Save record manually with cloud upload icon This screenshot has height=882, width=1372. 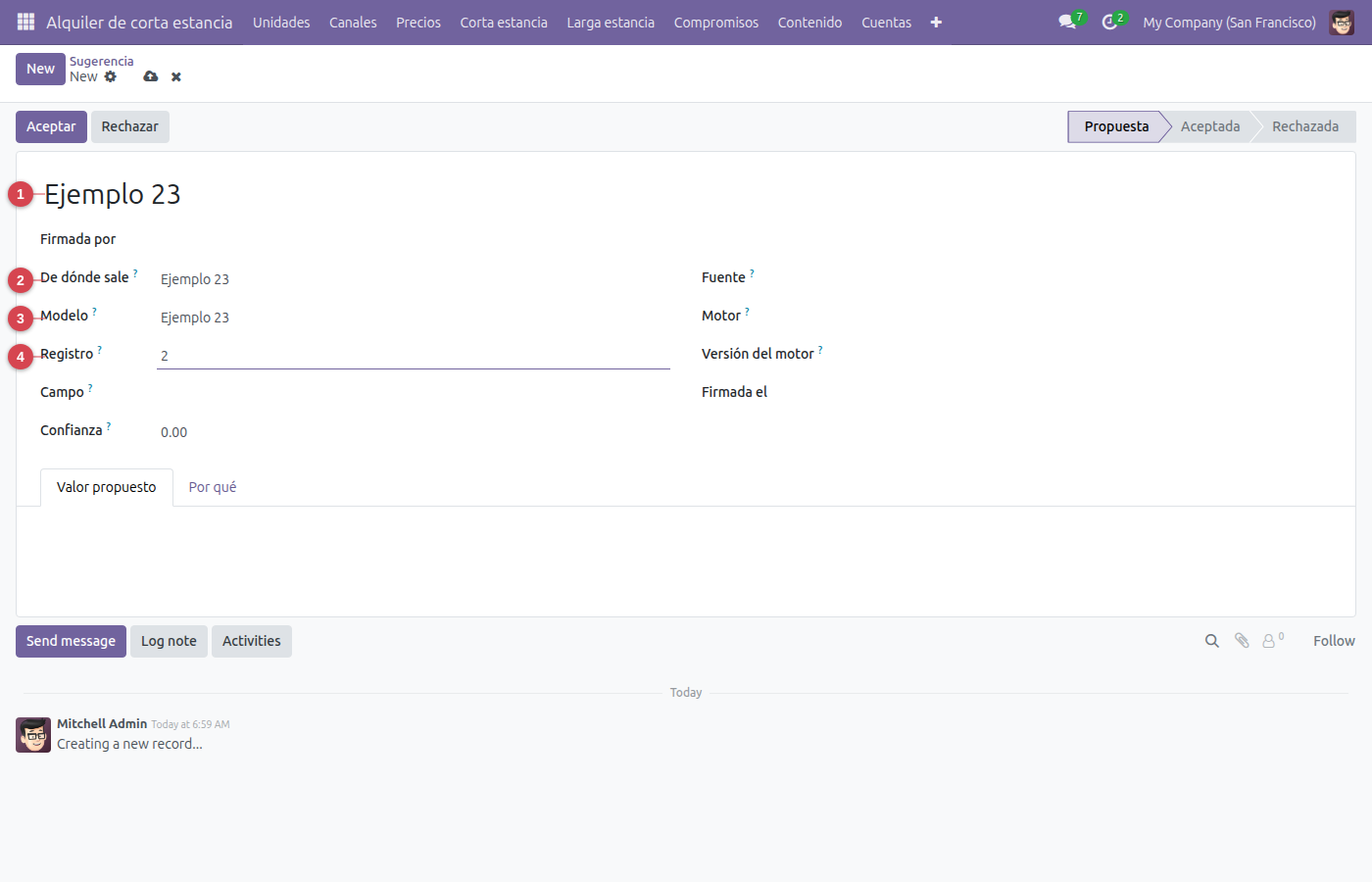pos(150,76)
